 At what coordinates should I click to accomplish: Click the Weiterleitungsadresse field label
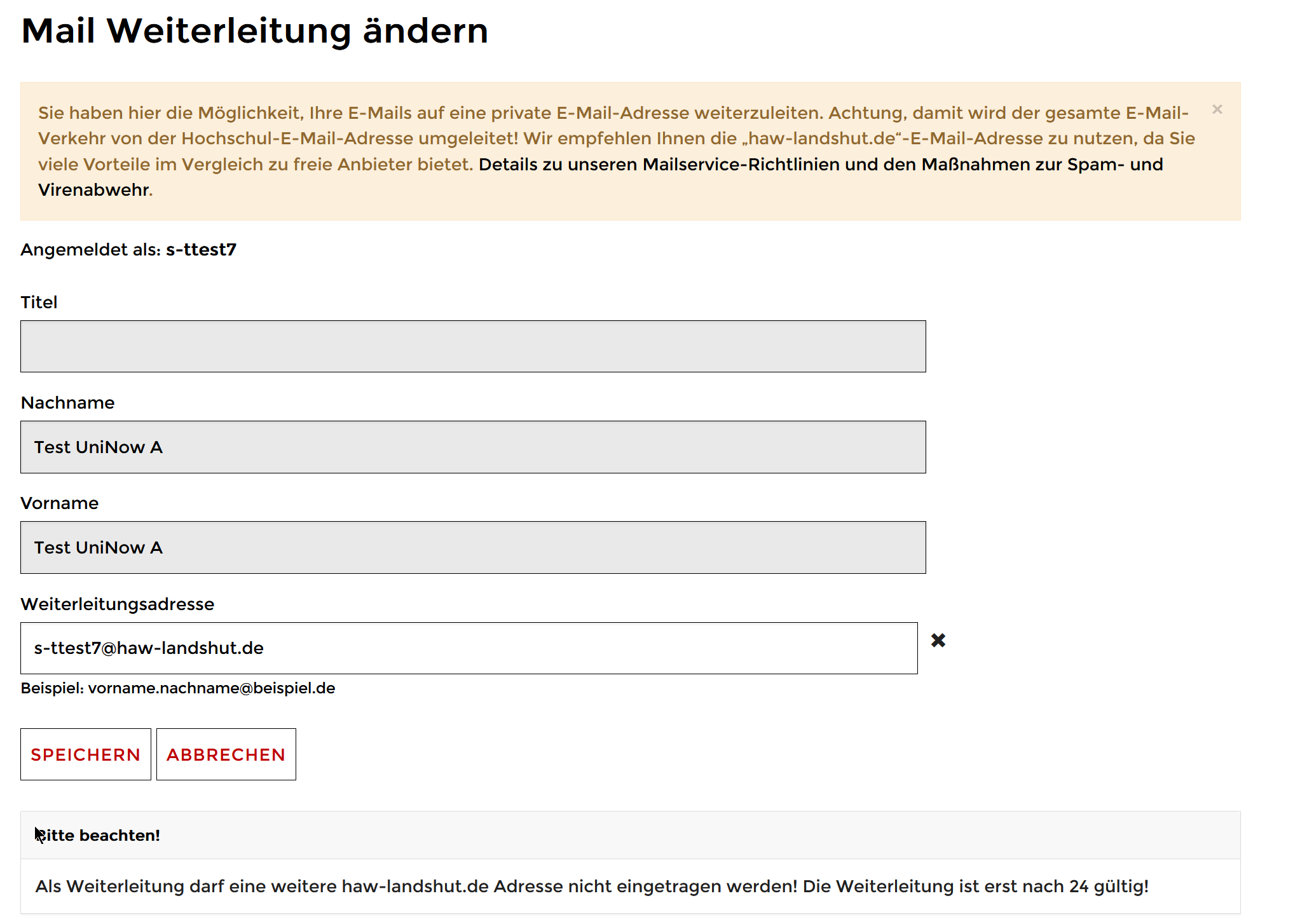[x=117, y=604]
